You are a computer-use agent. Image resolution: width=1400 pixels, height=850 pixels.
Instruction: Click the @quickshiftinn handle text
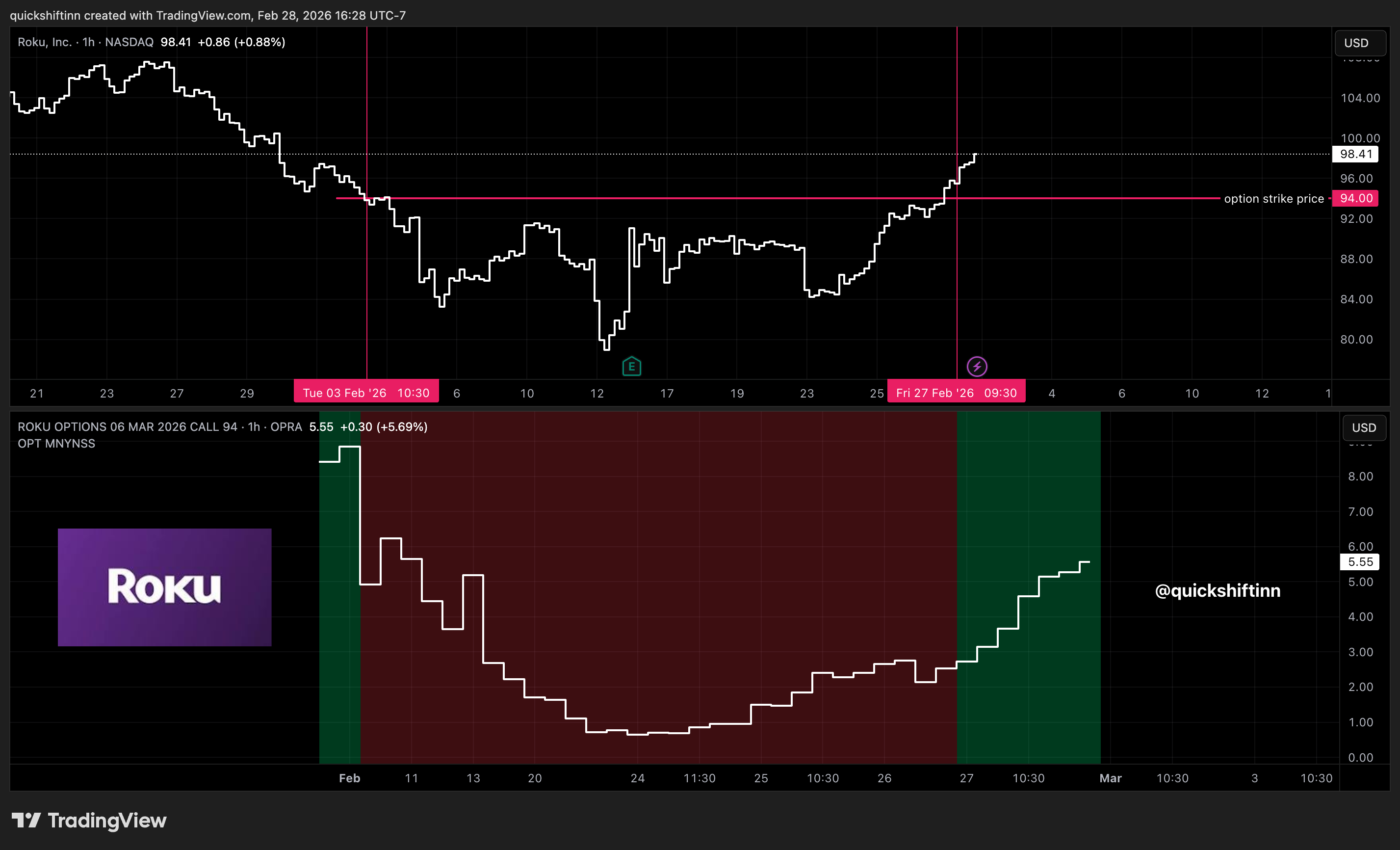point(1217,590)
